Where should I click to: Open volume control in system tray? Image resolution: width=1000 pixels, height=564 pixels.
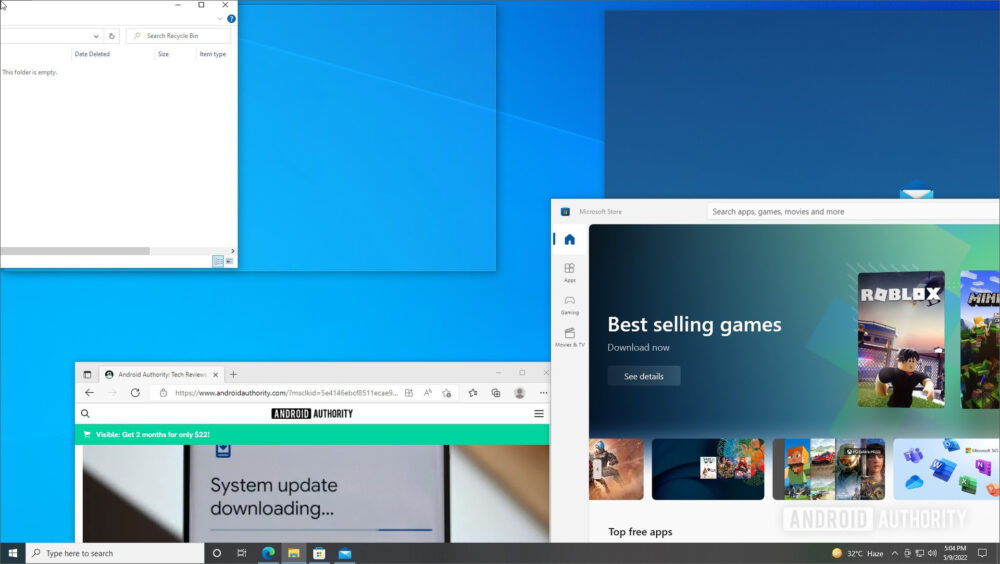(932, 553)
